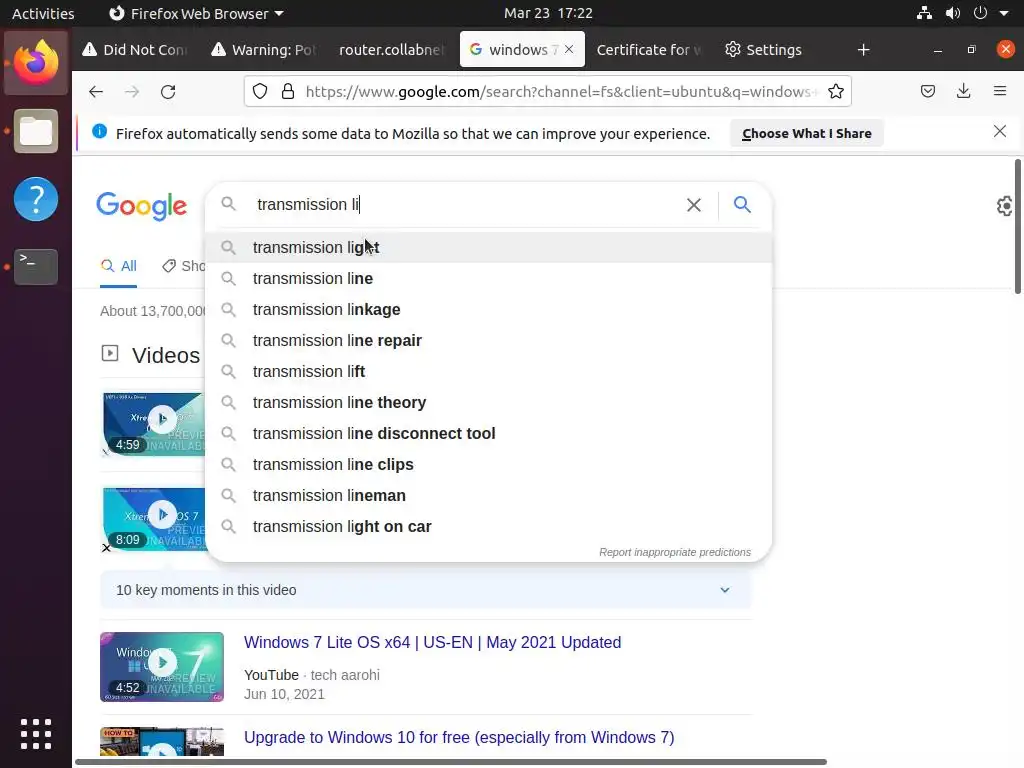Open Upgrade to Windows 10 for free link
Viewport: 1024px width, 768px height.
pos(459,737)
